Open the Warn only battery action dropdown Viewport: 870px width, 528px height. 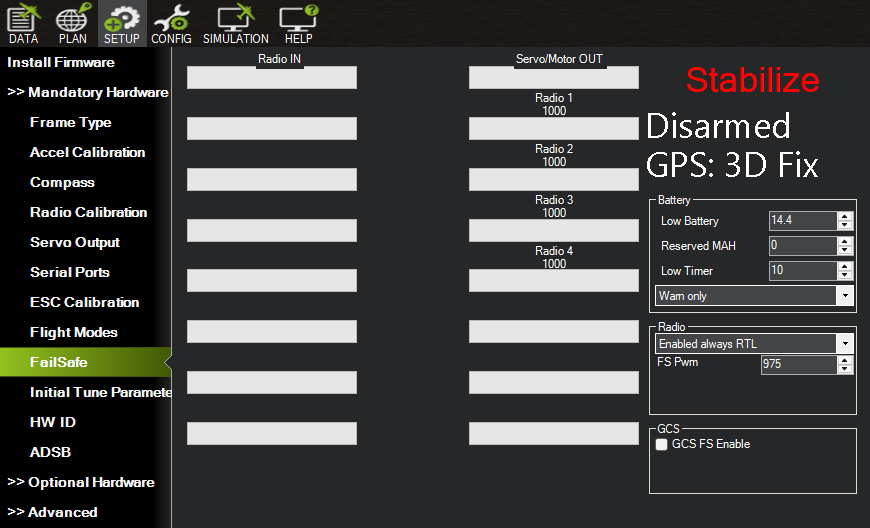click(754, 296)
